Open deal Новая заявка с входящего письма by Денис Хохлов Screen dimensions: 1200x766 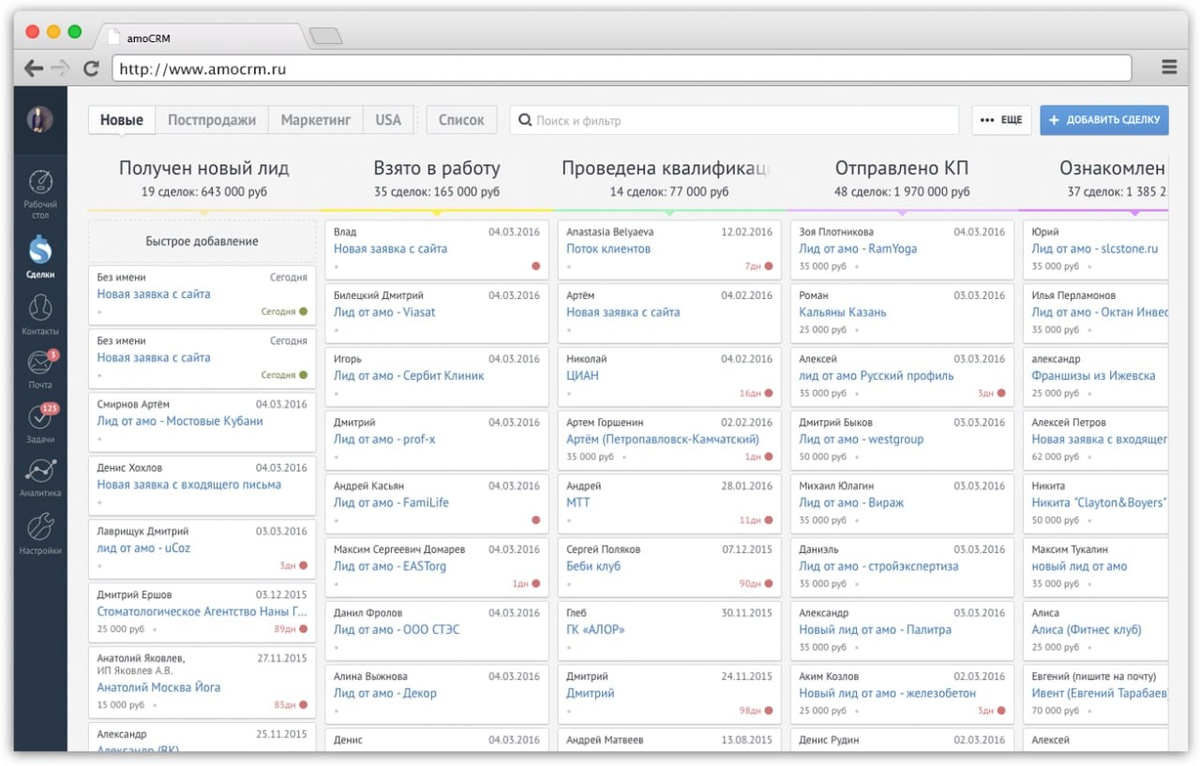pyautogui.click(x=189, y=484)
